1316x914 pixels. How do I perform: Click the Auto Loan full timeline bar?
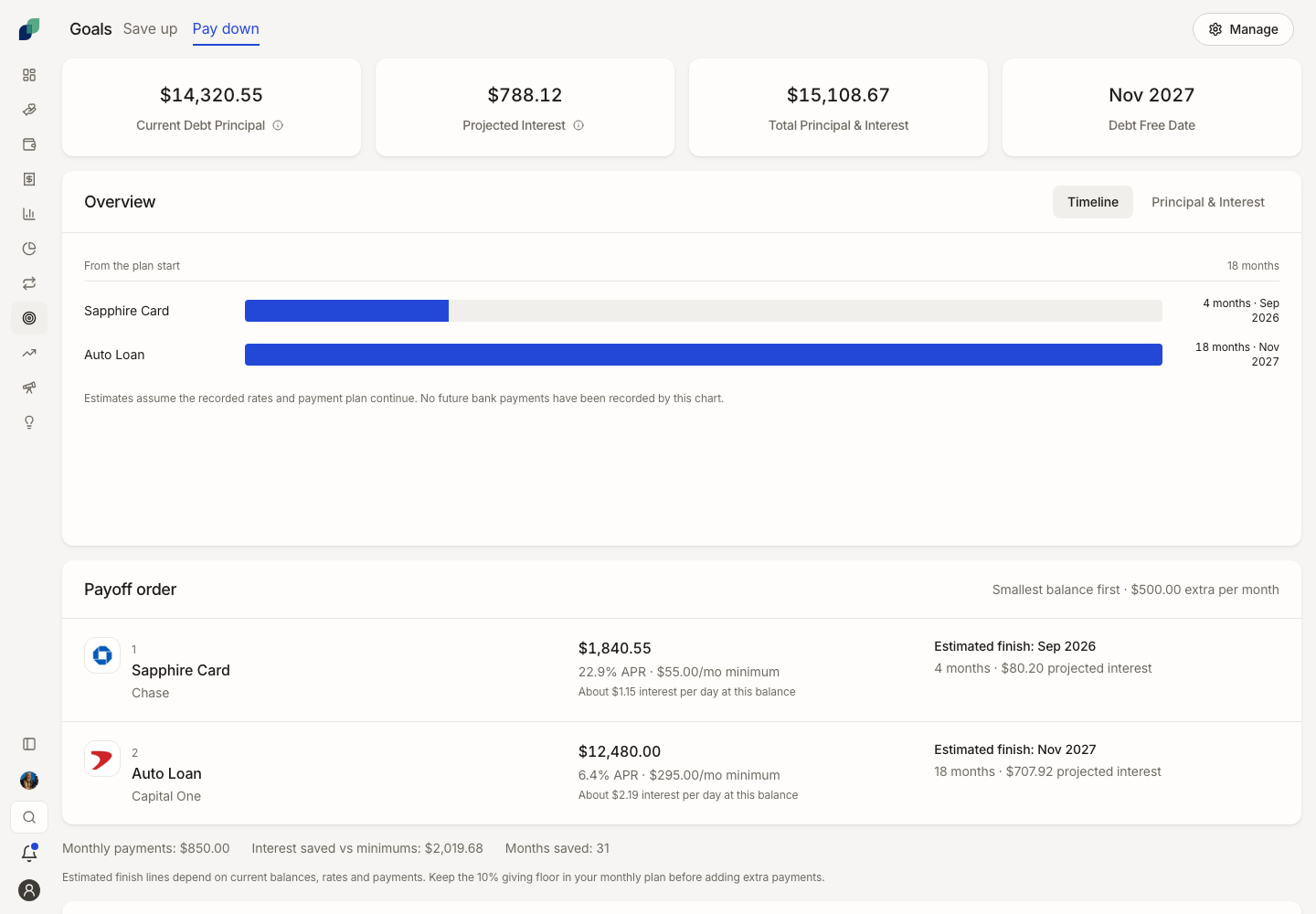[704, 355]
